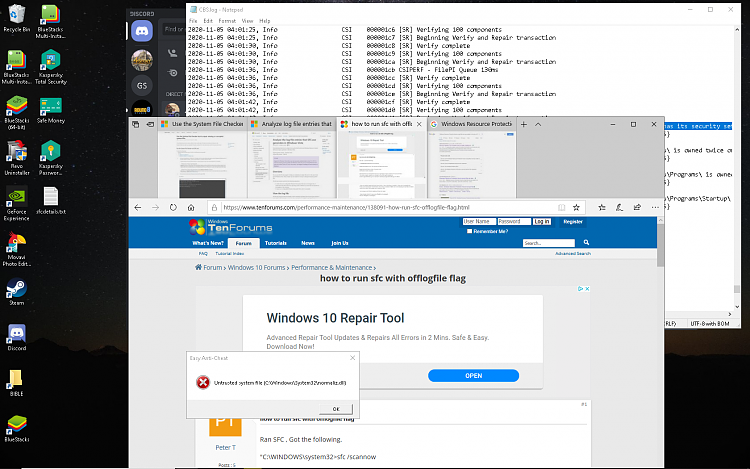
Task: Open new tab plus button in Edge
Action: 524,124
